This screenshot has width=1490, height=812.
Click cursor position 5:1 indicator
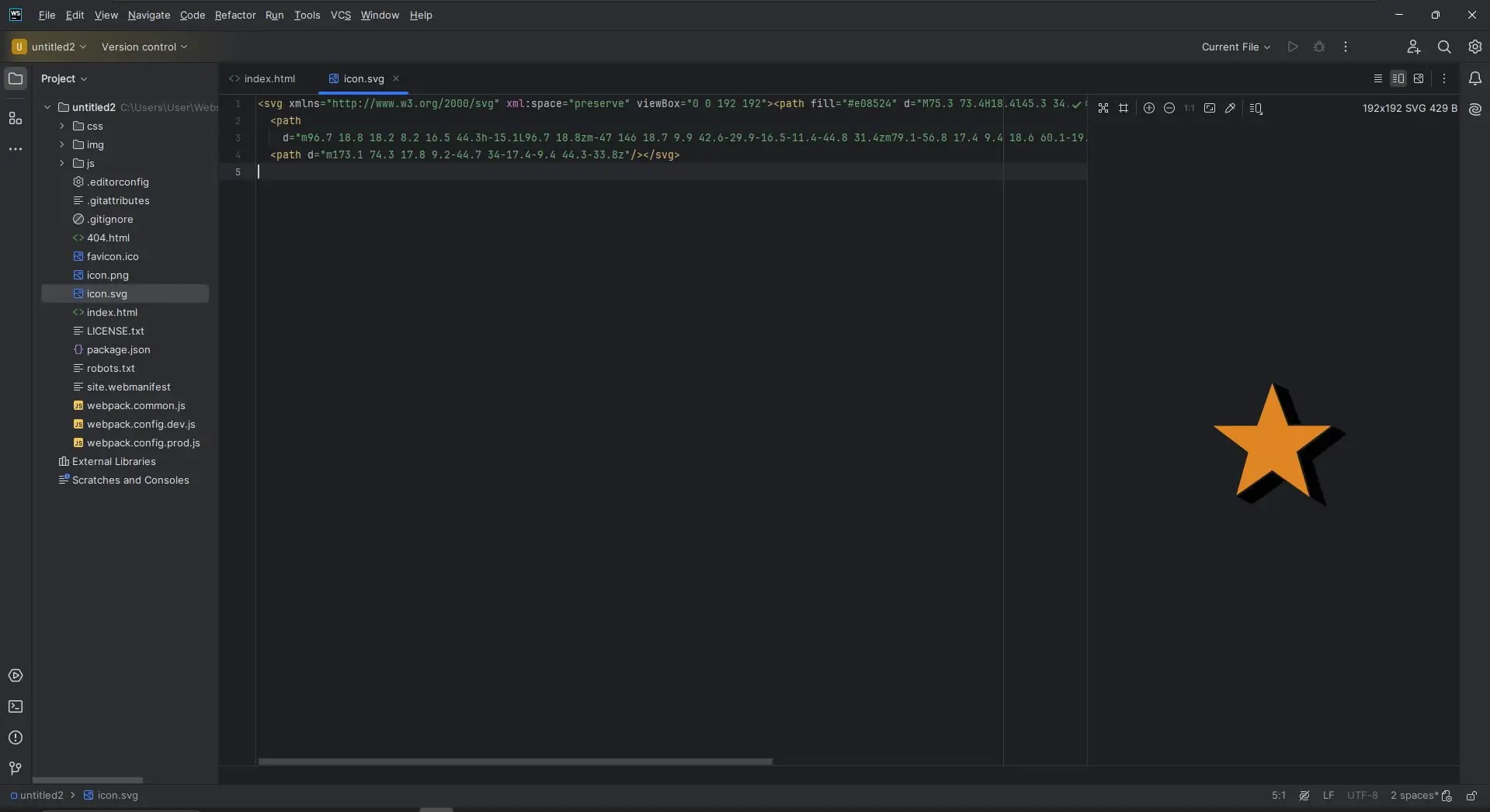coord(1279,795)
